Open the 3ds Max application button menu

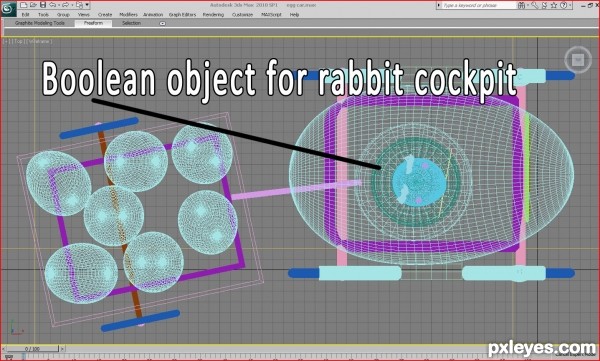(8, 9)
